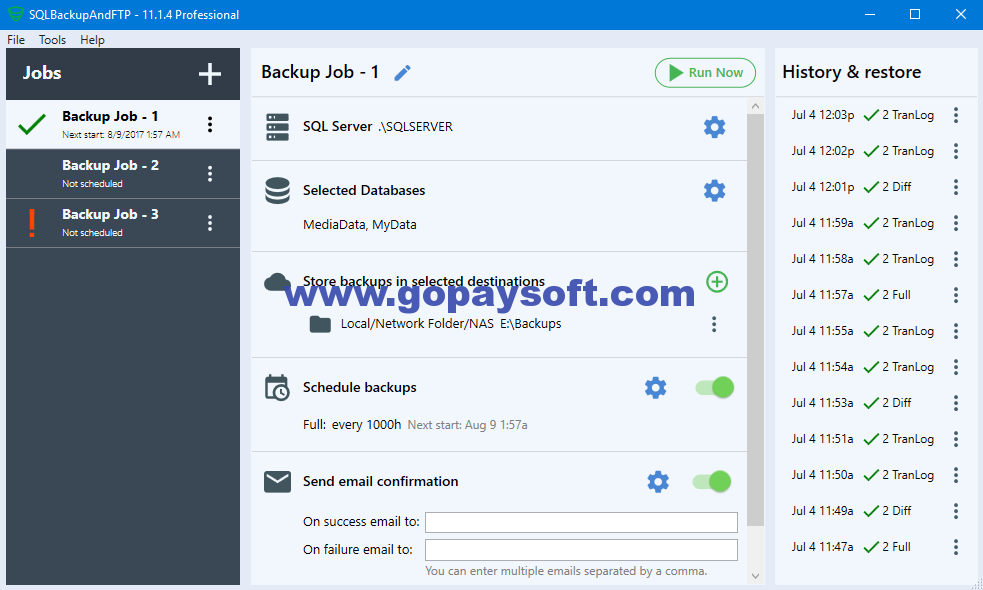Click the Local/Network Folder/NAS E:\Backups destination
The image size is (983, 590).
(451, 324)
